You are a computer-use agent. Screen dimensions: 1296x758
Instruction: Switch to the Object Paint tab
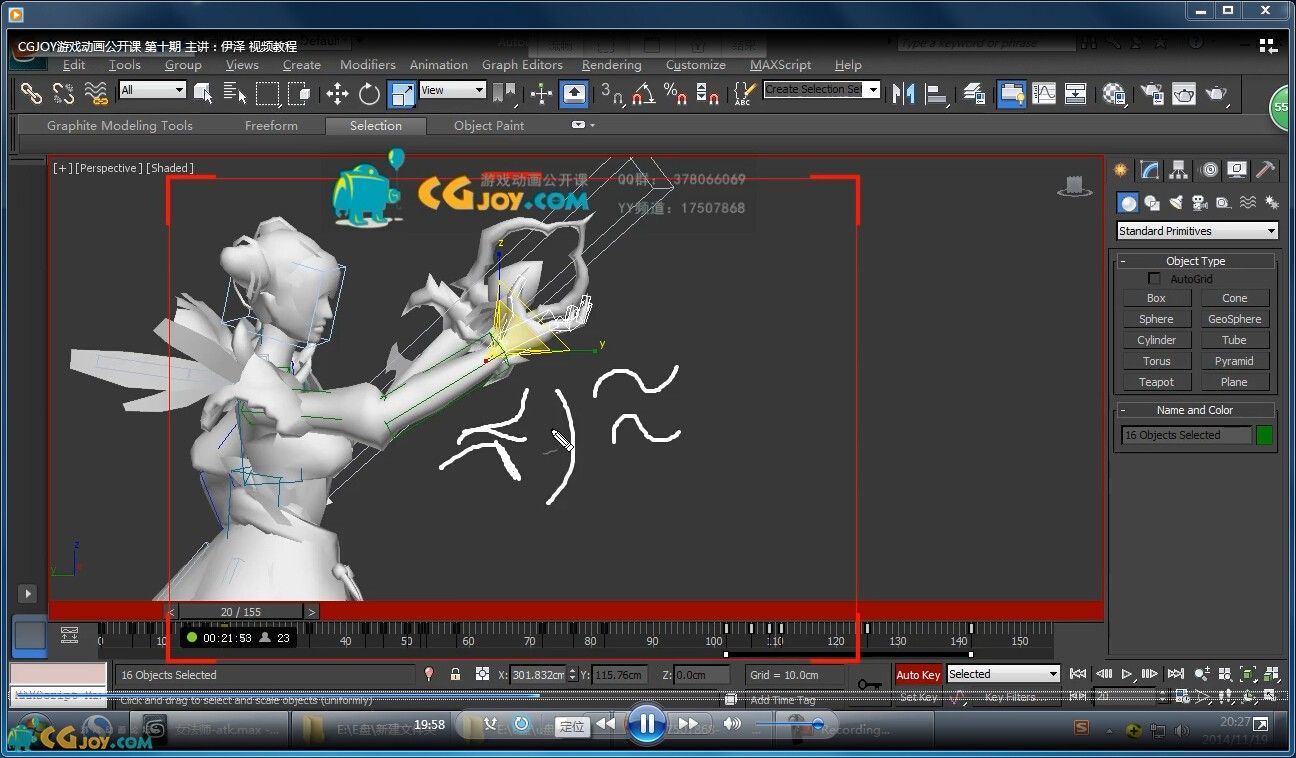(489, 126)
